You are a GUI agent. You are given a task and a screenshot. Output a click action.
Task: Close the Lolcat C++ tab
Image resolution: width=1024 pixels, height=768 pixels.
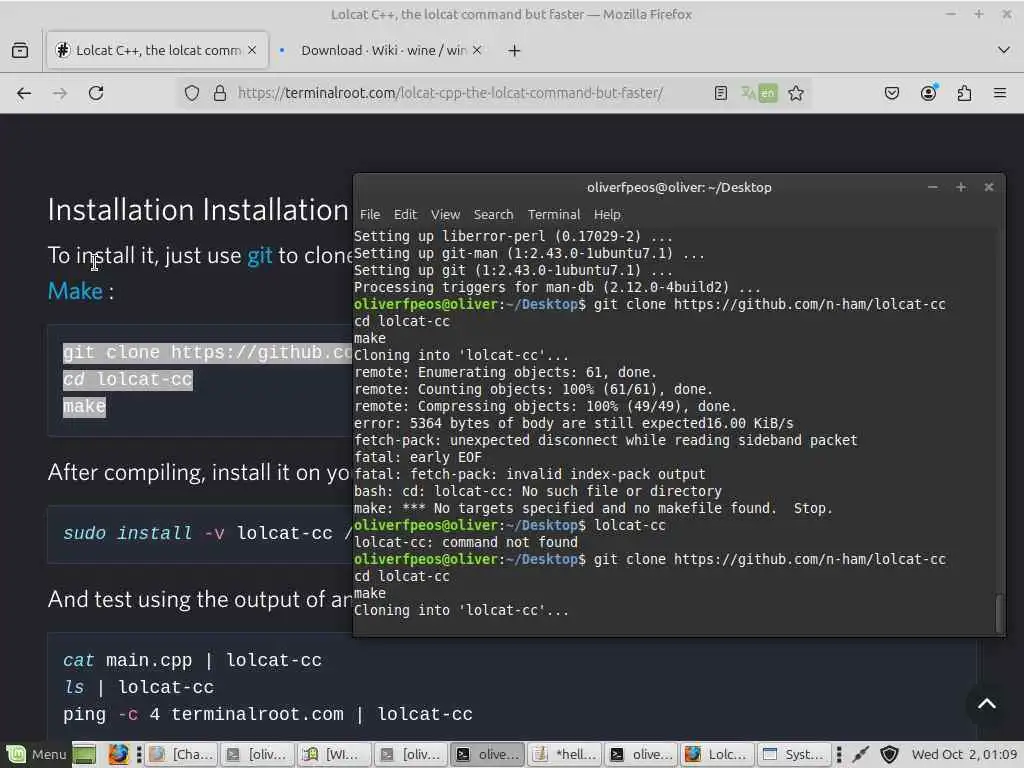[x=252, y=50]
